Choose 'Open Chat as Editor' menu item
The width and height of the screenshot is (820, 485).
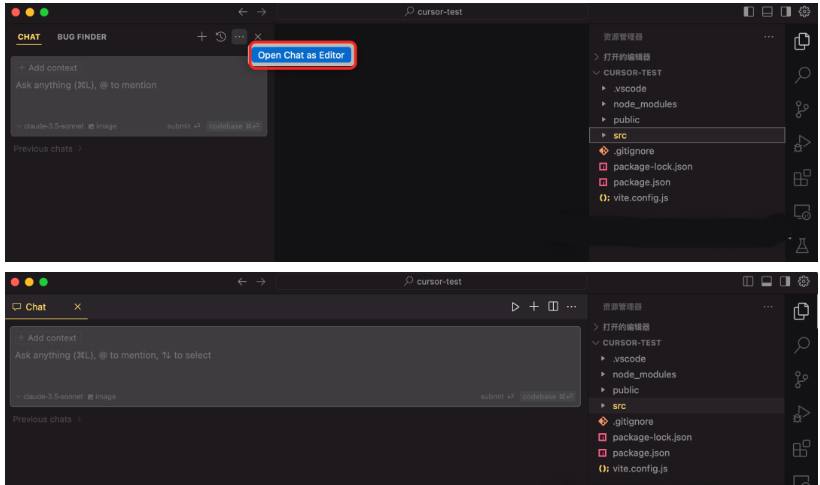302,56
